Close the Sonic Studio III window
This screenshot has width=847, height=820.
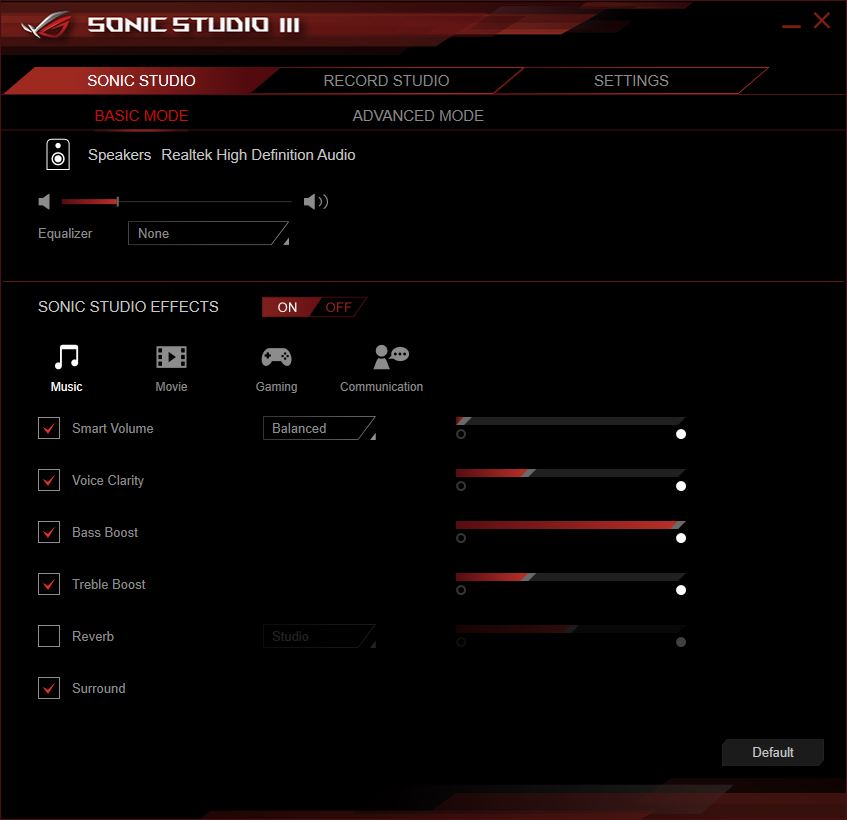(x=822, y=21)
